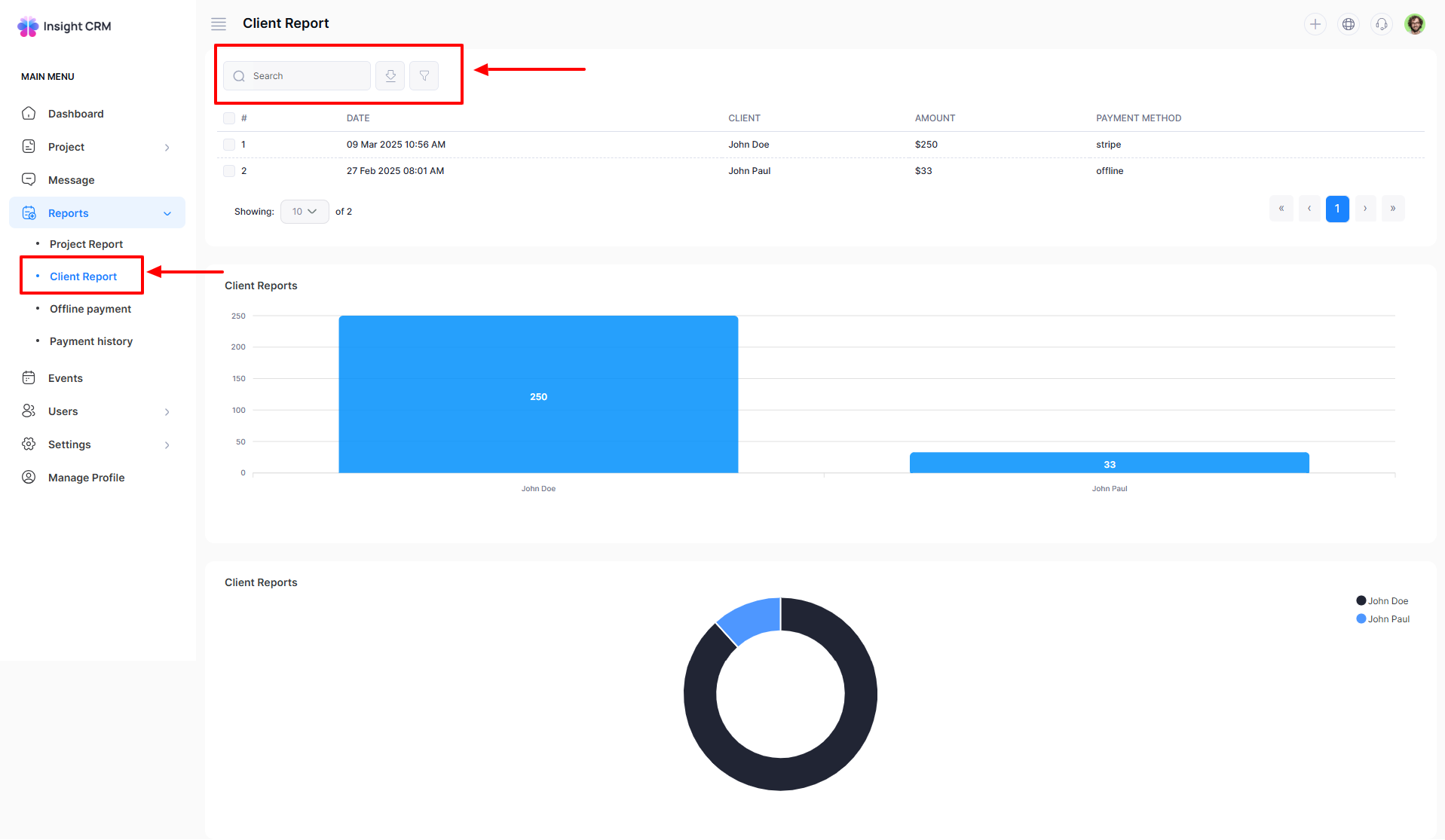The image size is (1445, 840).
Task: Open Offline payment report
Action: click(x=90, y=309)
